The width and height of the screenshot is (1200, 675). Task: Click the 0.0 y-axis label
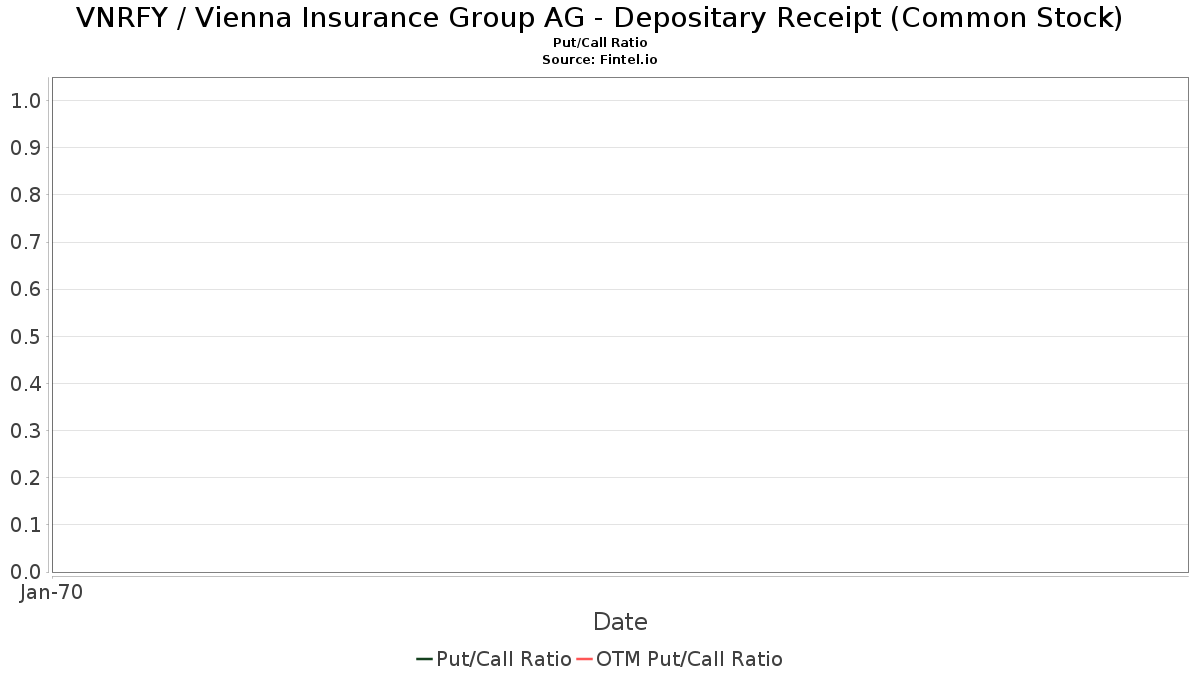26,572
